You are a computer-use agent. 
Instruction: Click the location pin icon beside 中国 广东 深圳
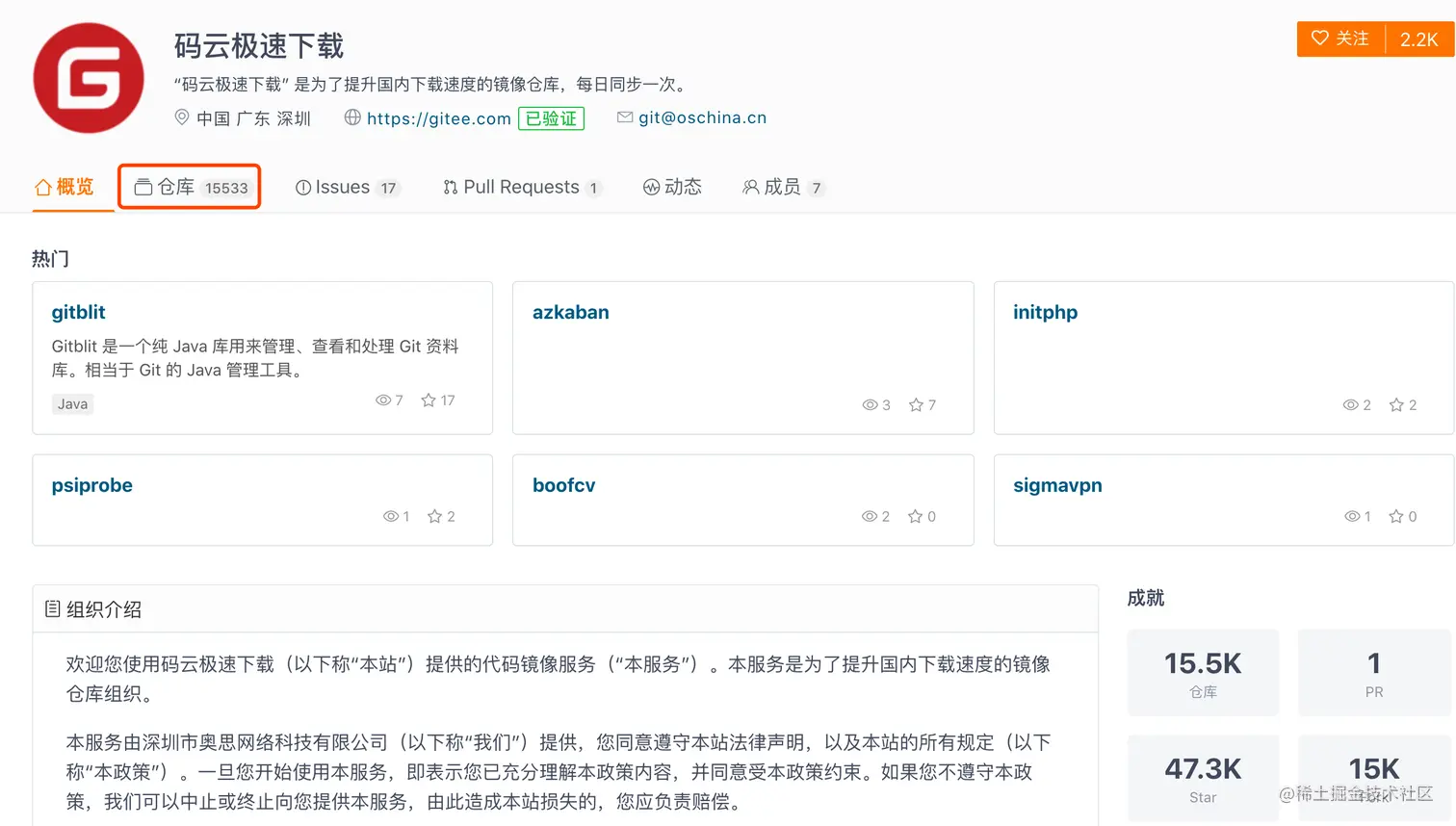pos(181,117)
